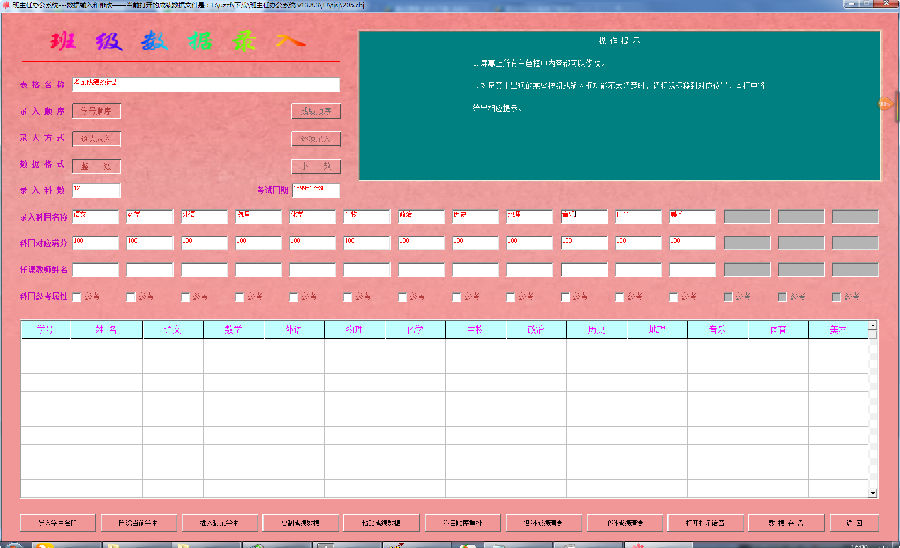
Task: Edit the 物理 subject name field
Action: click(x=258, y=217)
